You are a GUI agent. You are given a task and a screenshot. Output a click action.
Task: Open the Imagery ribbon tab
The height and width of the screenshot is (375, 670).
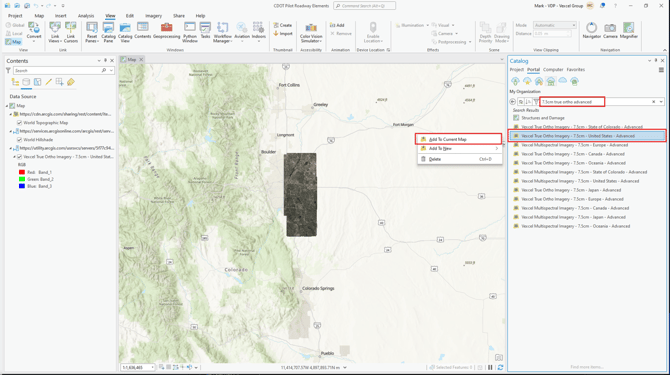point(153,16)
